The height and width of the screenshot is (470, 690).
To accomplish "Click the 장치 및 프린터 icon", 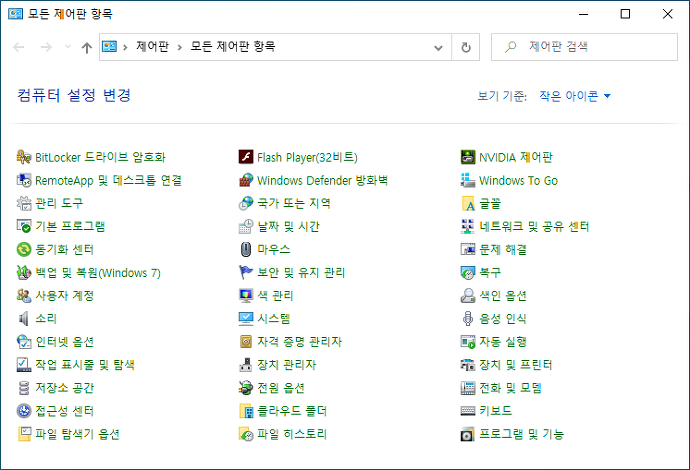I will 468,365.
